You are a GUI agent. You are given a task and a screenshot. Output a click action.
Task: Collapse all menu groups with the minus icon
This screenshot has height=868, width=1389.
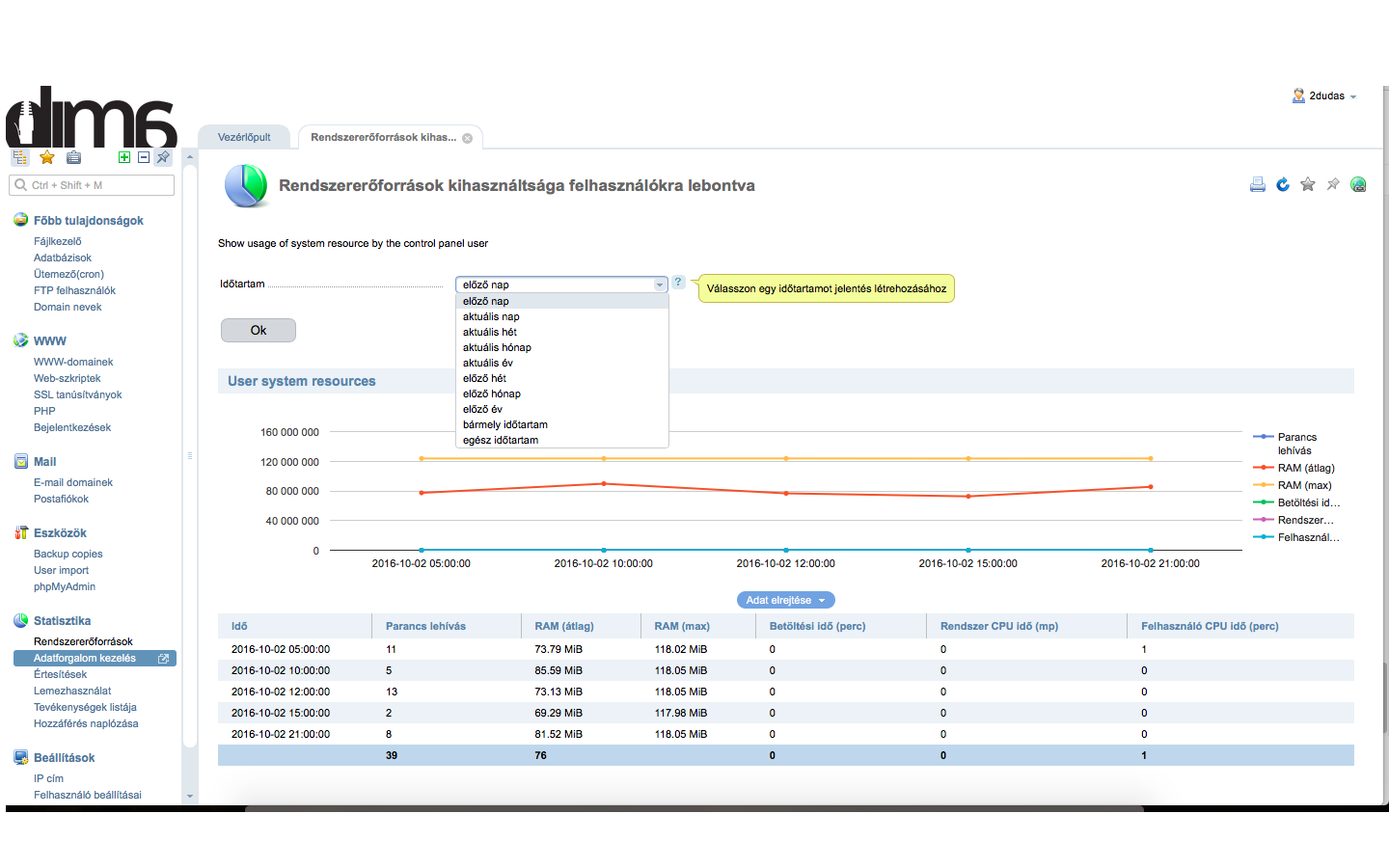144,157
